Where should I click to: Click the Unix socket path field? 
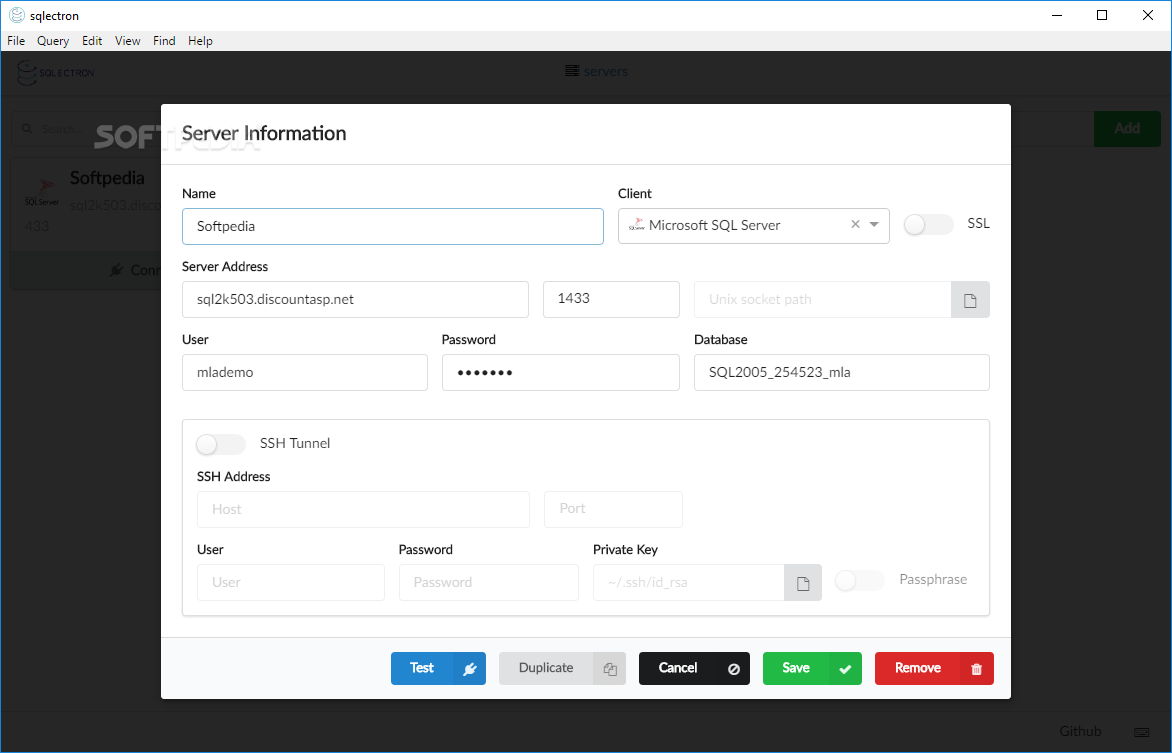click(822, 300)
